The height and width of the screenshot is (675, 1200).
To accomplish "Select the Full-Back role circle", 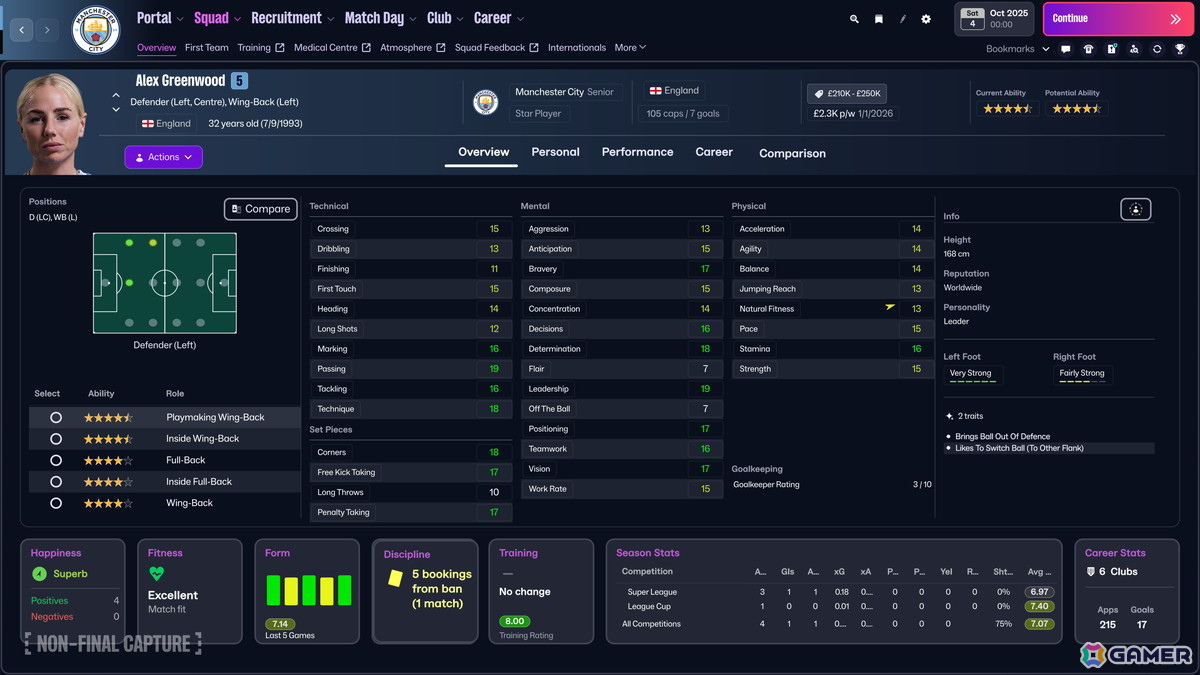I will [56, 460].
